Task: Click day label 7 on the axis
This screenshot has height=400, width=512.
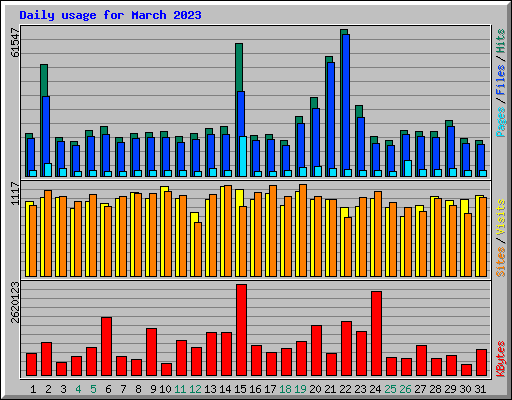Action: pyautogui.click(x=123, y=389)
